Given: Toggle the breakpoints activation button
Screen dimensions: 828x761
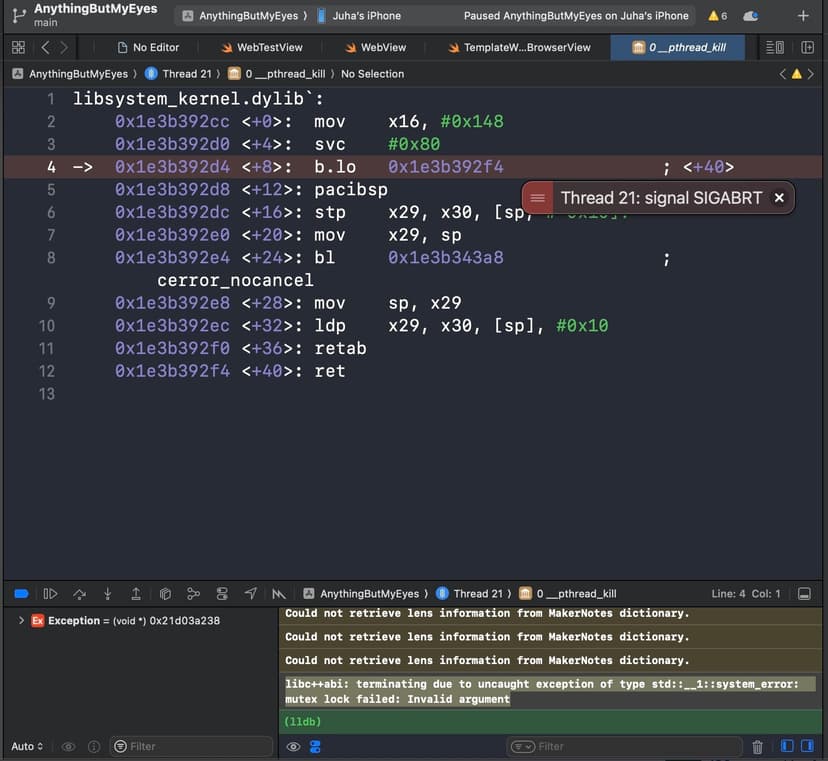Looking at the screenshot, I should [x=22, y=593].
